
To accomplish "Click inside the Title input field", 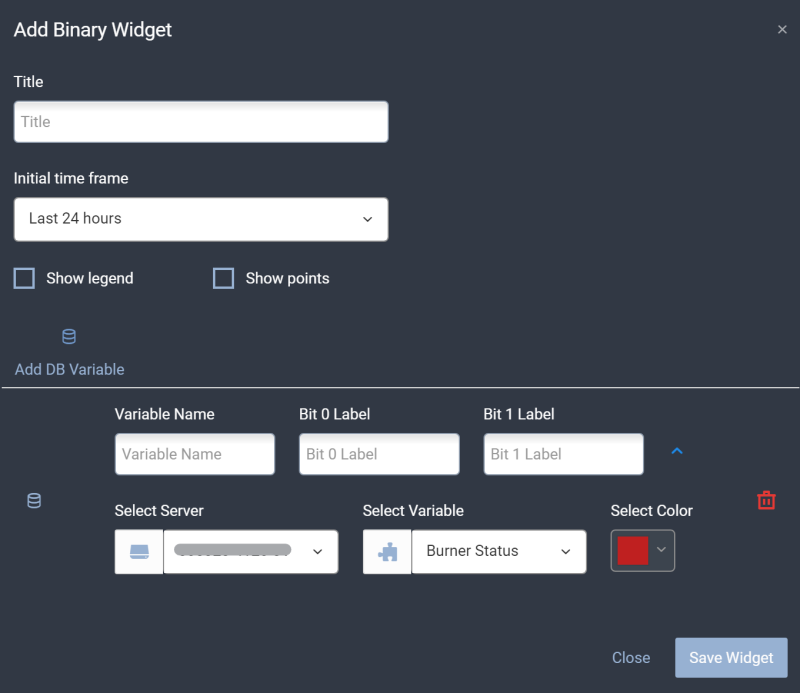I will tap(200, 121).
